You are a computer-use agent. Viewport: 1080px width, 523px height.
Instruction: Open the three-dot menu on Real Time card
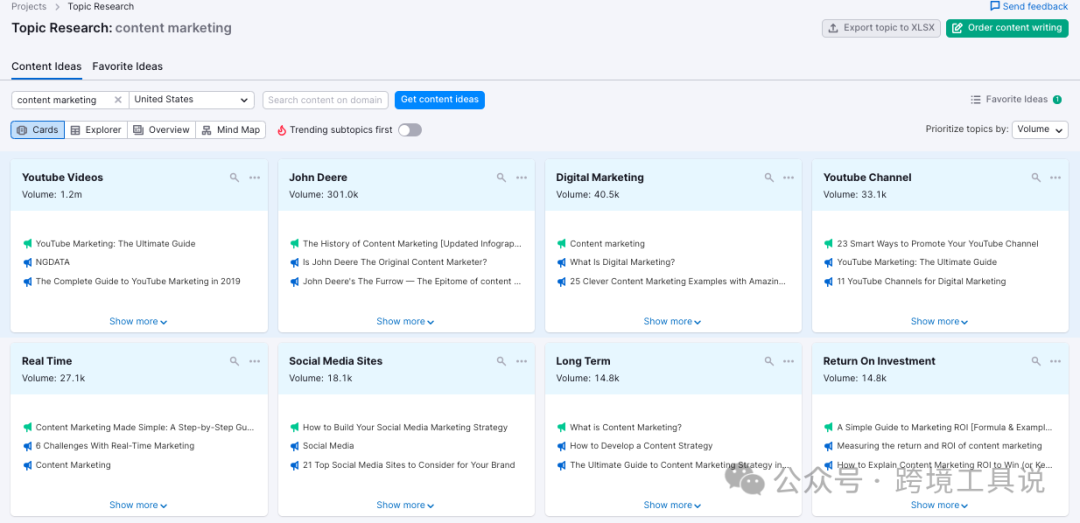click(x=255, y=361)
